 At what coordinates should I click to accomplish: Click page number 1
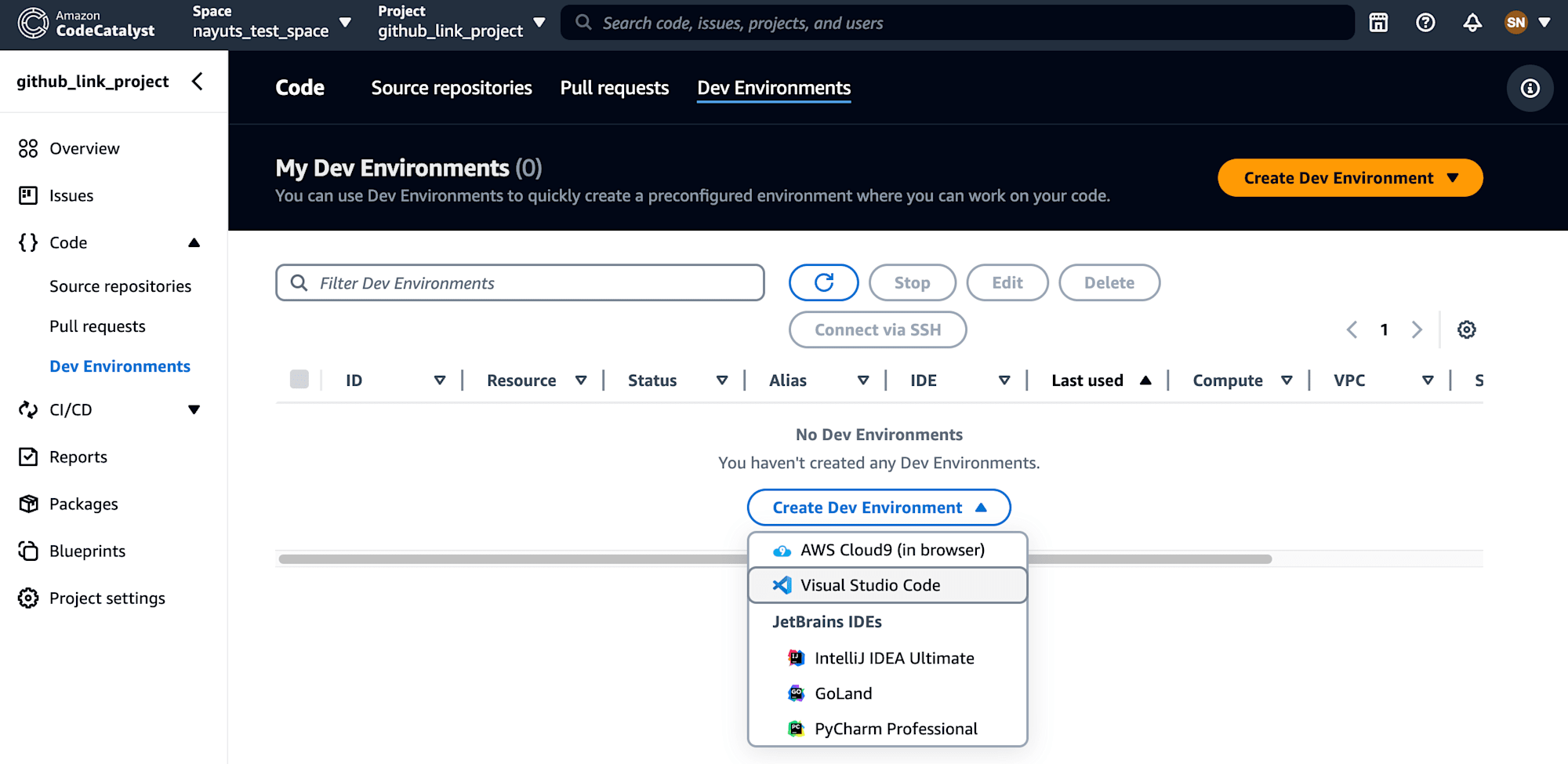click(x=1384, y=329)
